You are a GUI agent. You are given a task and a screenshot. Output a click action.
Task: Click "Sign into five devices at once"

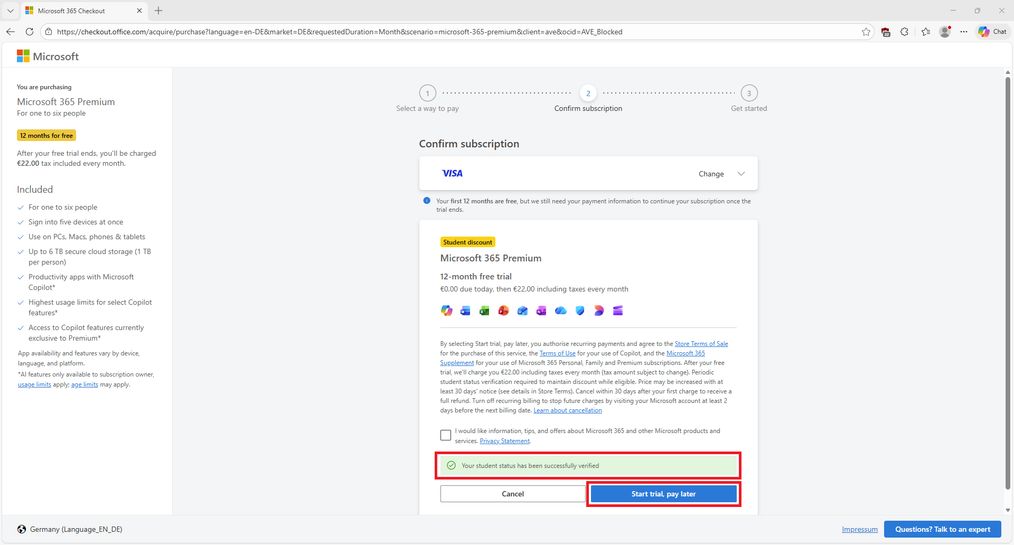pos(76,222)
